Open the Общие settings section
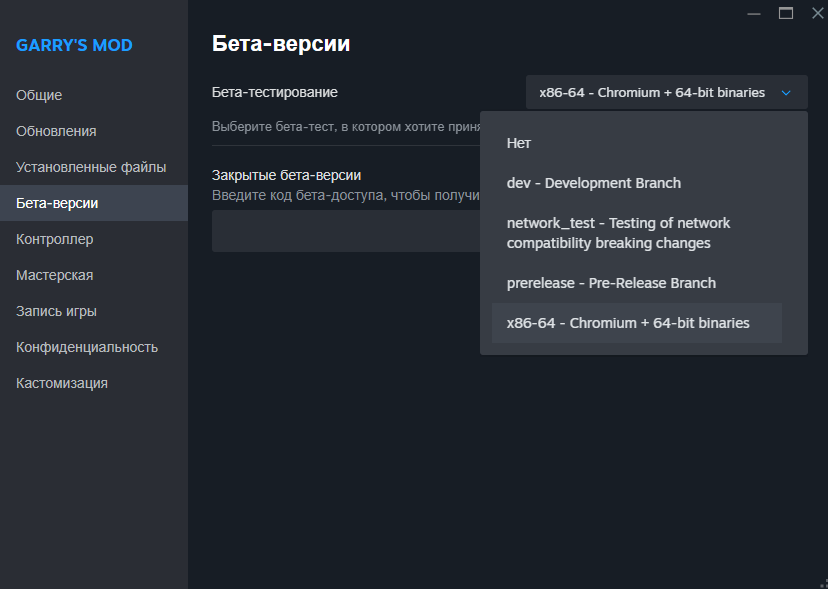 (x=39, y=95)
